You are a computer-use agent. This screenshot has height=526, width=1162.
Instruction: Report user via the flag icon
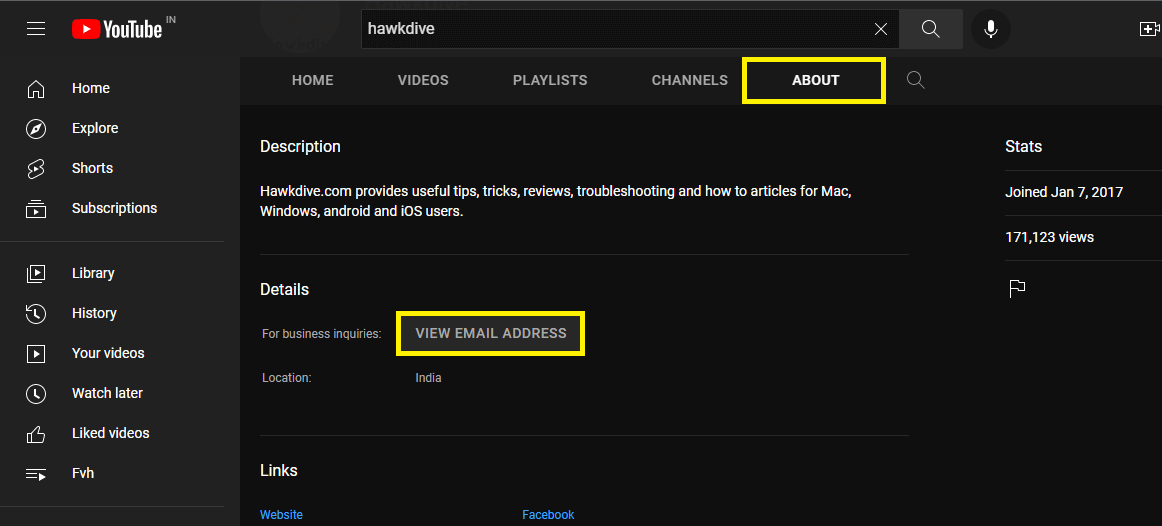pyautogui.click(x=1017, y=289)
